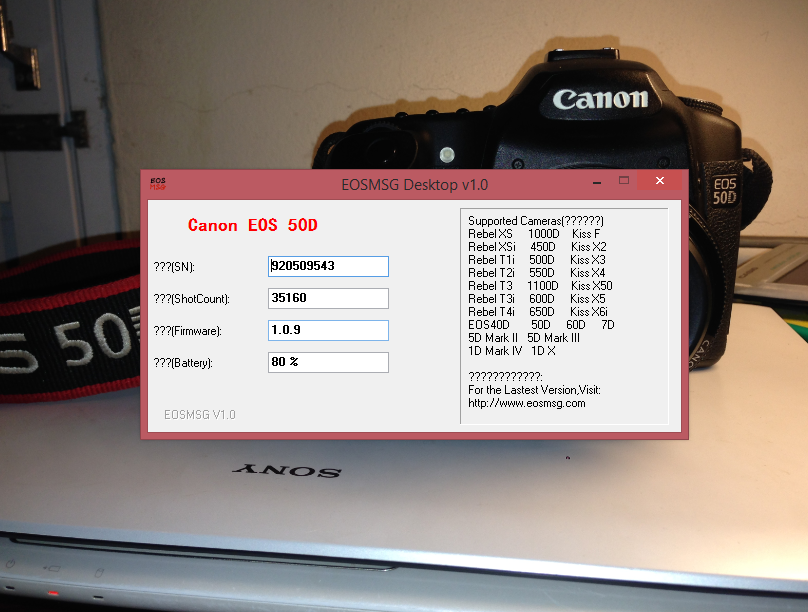Close the EOSMSG Desktop window
The image size is (808, 612).
[660, 180]
